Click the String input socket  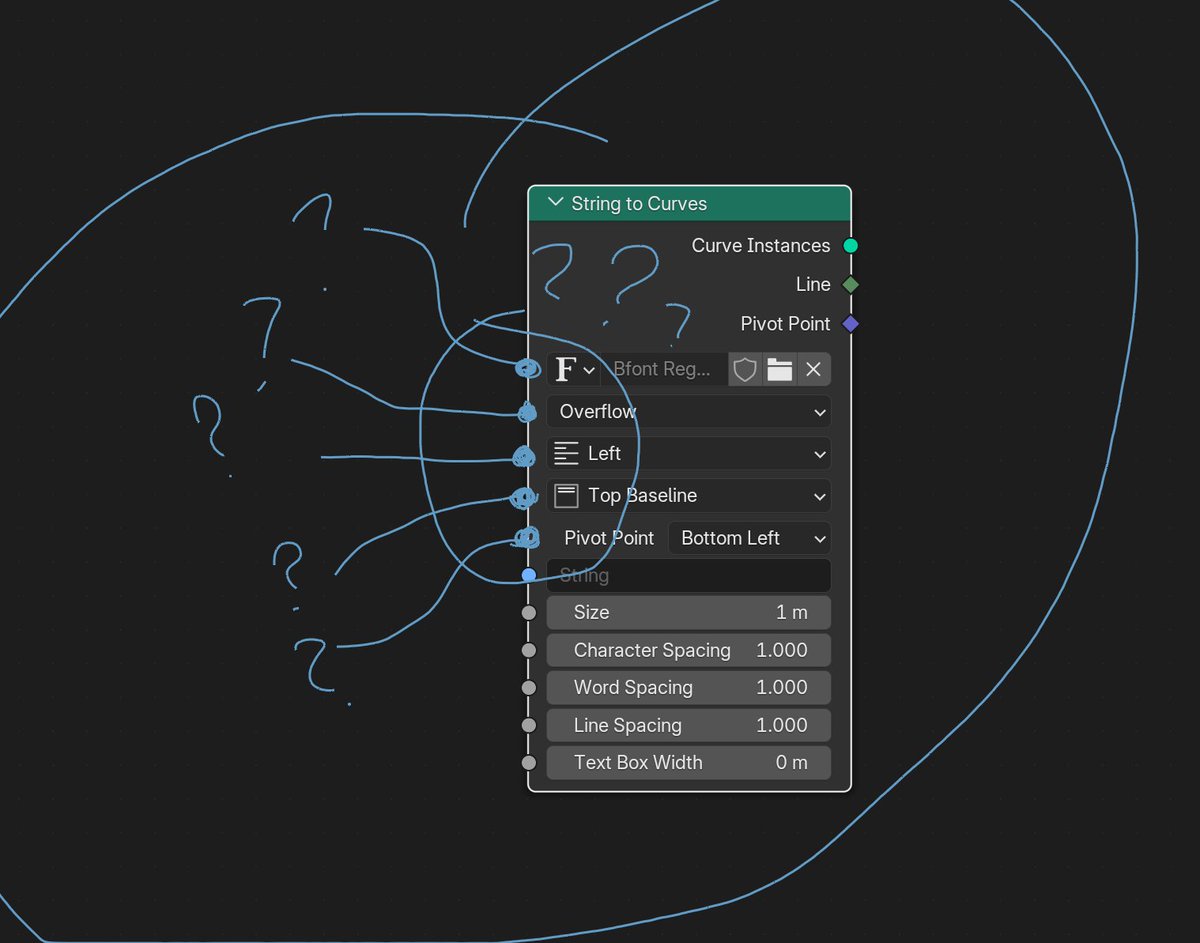(529, 575)
